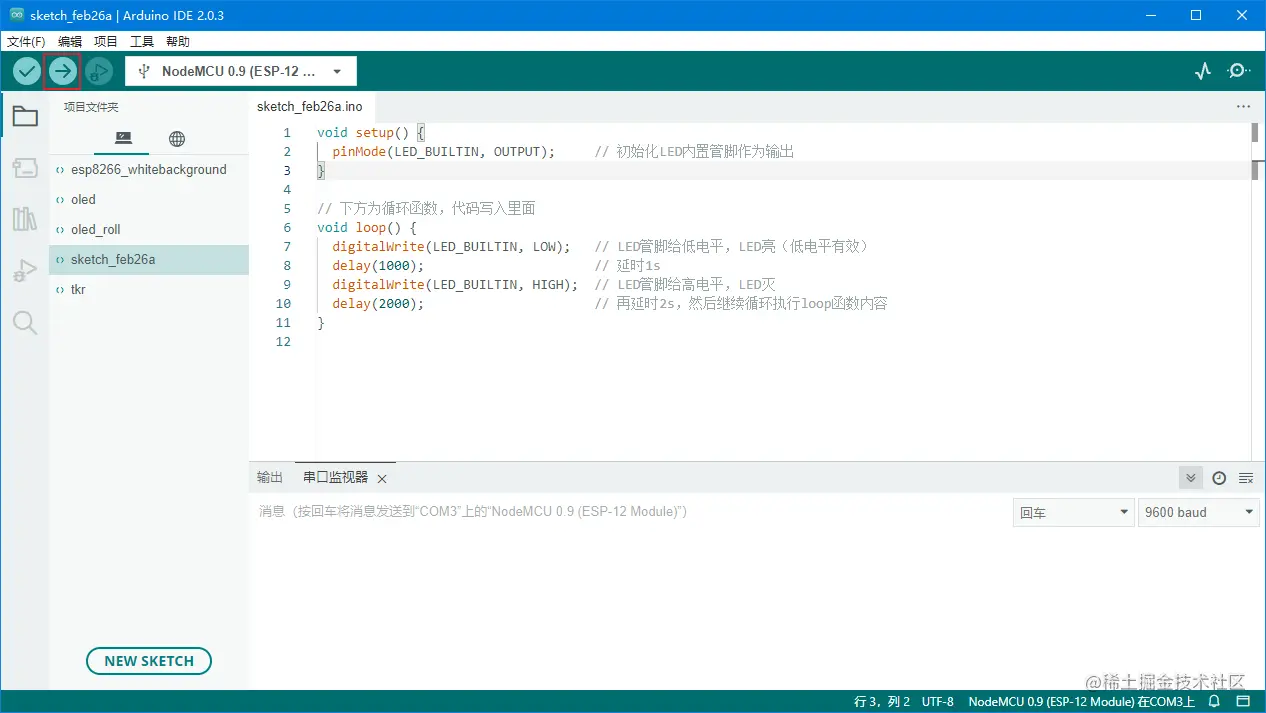Open the Serial Plotter icon

pyautogui.click(x=1203, y=71)
